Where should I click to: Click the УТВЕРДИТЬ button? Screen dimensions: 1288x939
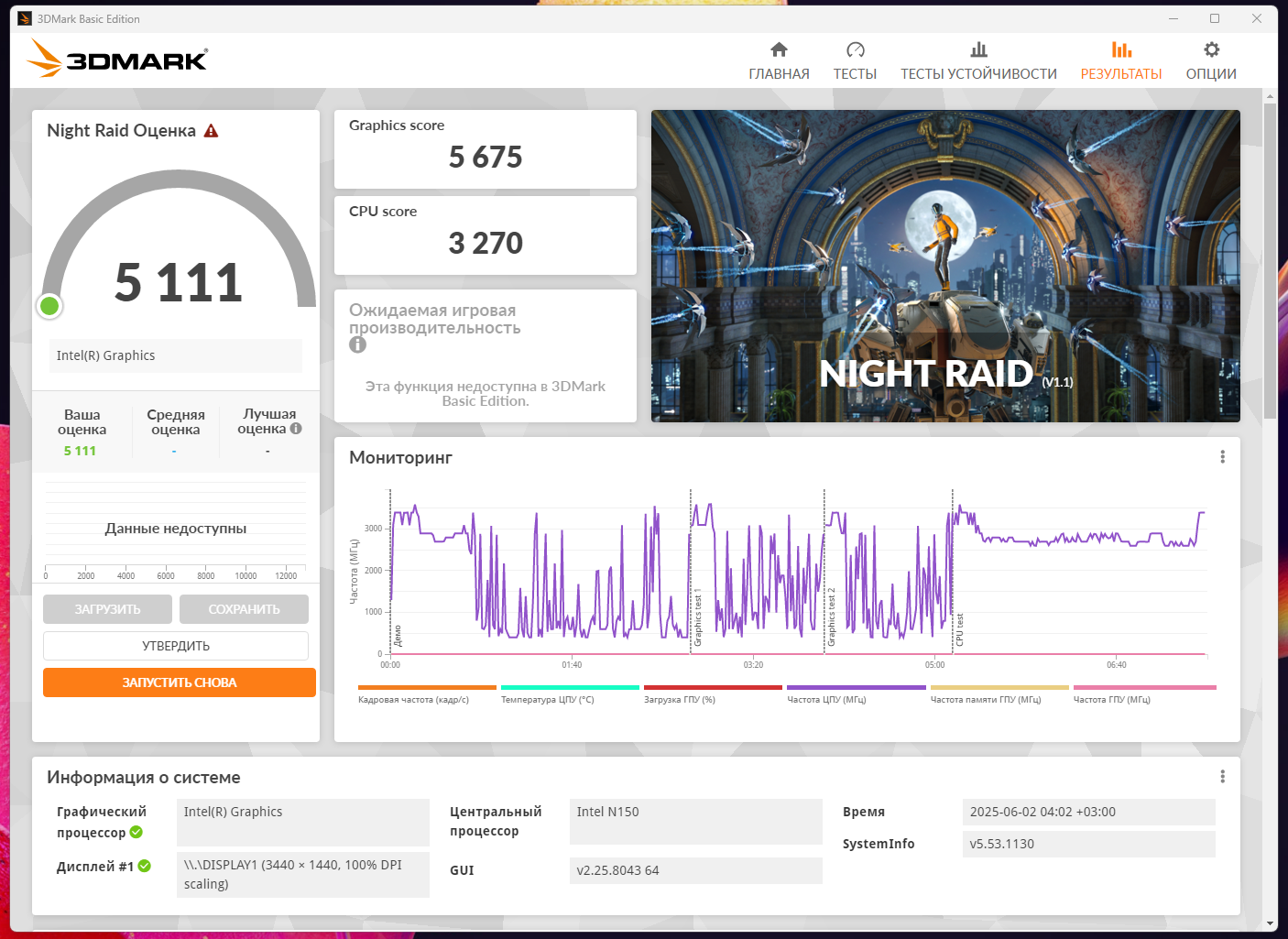point(176,646)
